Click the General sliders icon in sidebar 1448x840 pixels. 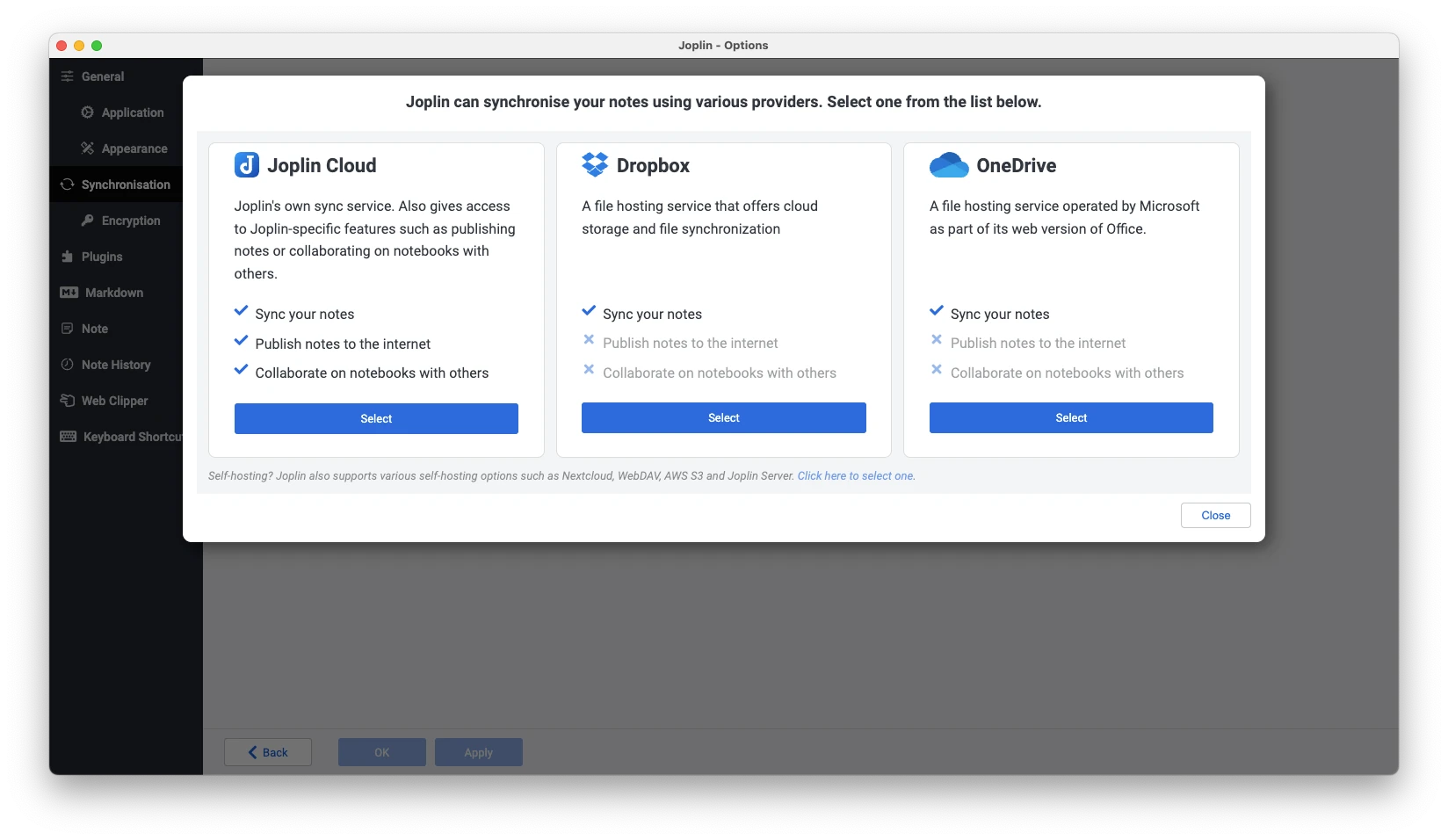pos(68,76)
